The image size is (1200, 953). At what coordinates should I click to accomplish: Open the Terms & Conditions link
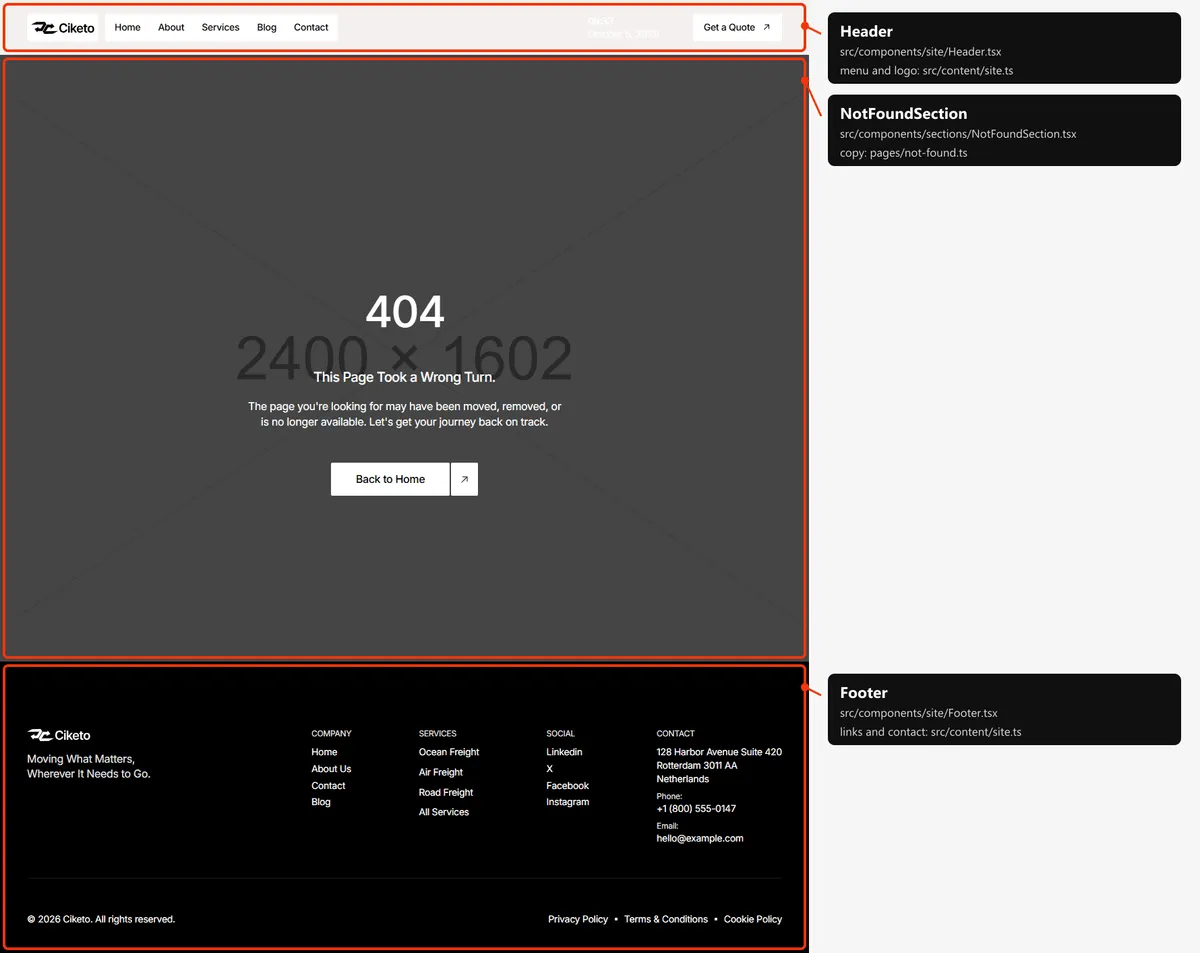pos(666,919)
